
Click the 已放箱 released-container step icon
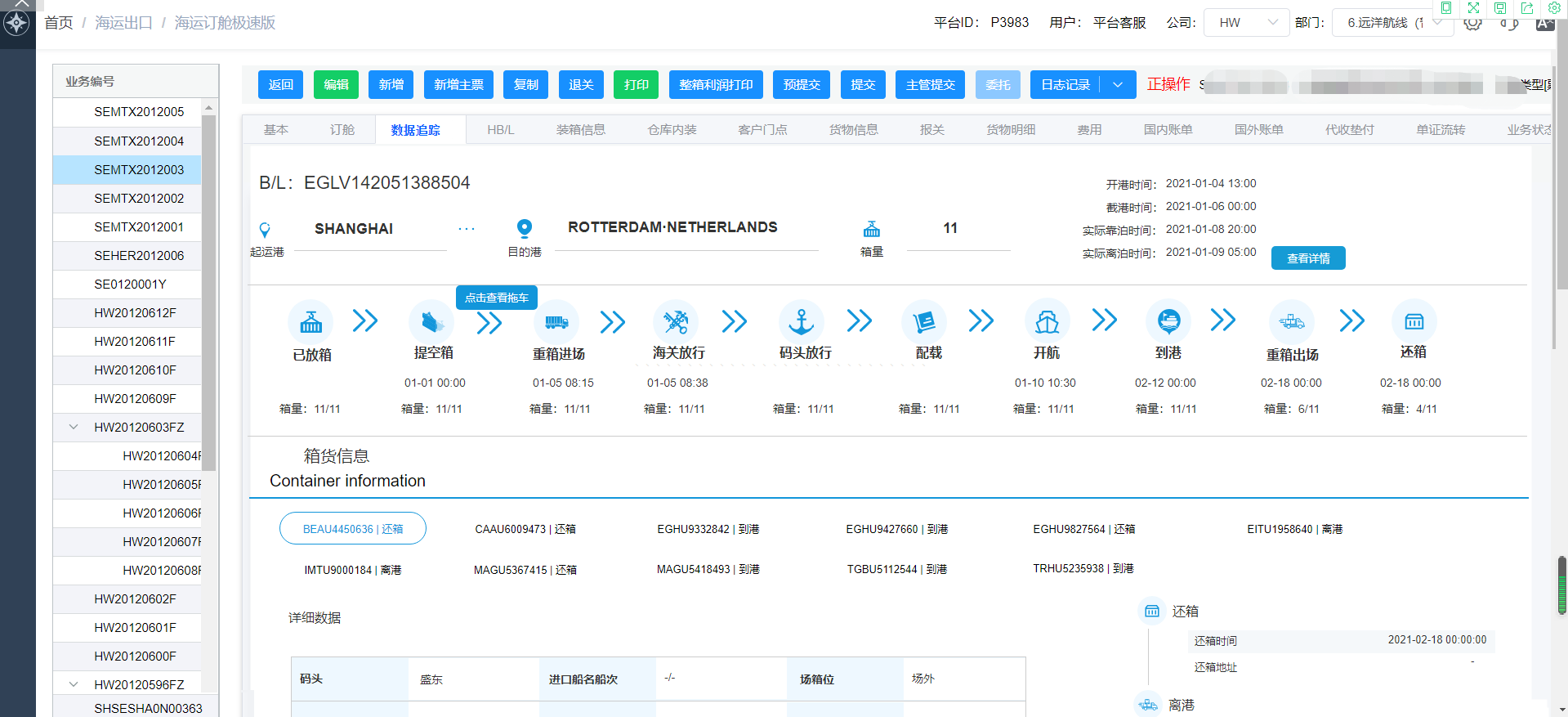point(310,322)
